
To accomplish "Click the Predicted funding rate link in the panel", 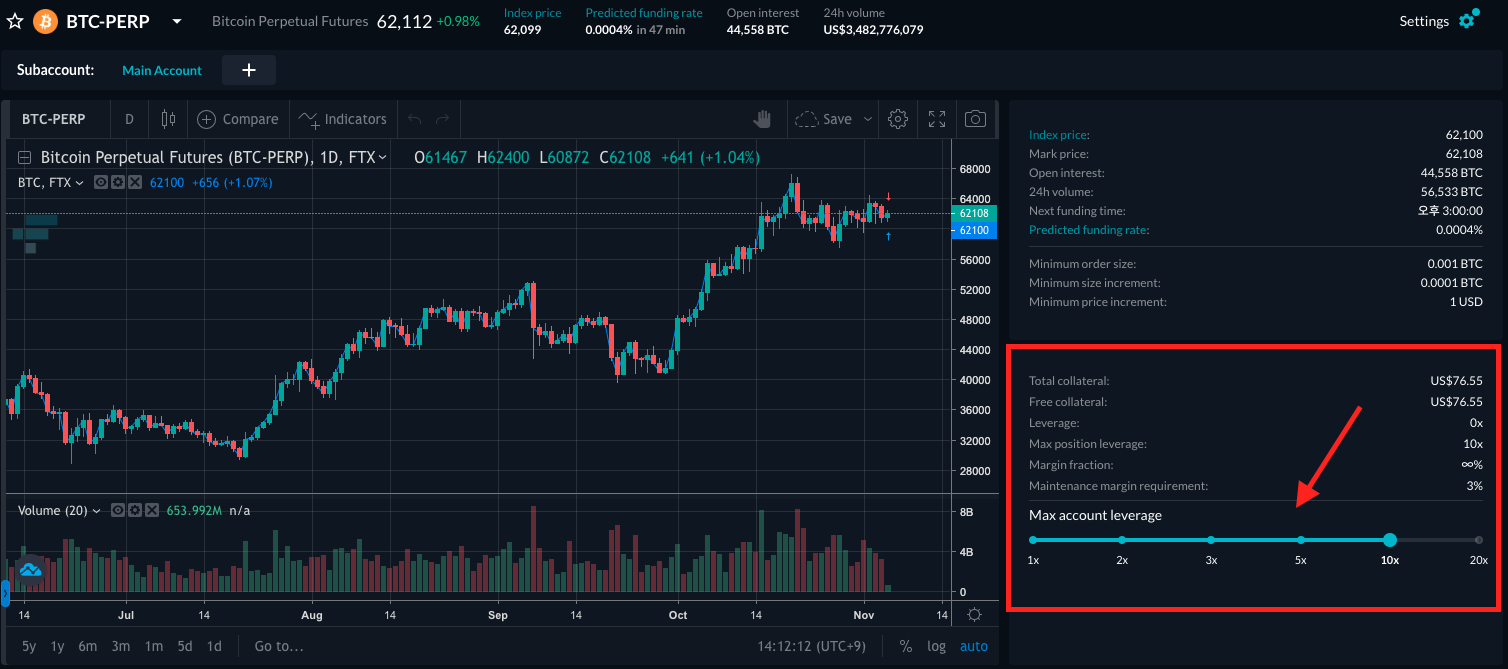I will 1089,230.
